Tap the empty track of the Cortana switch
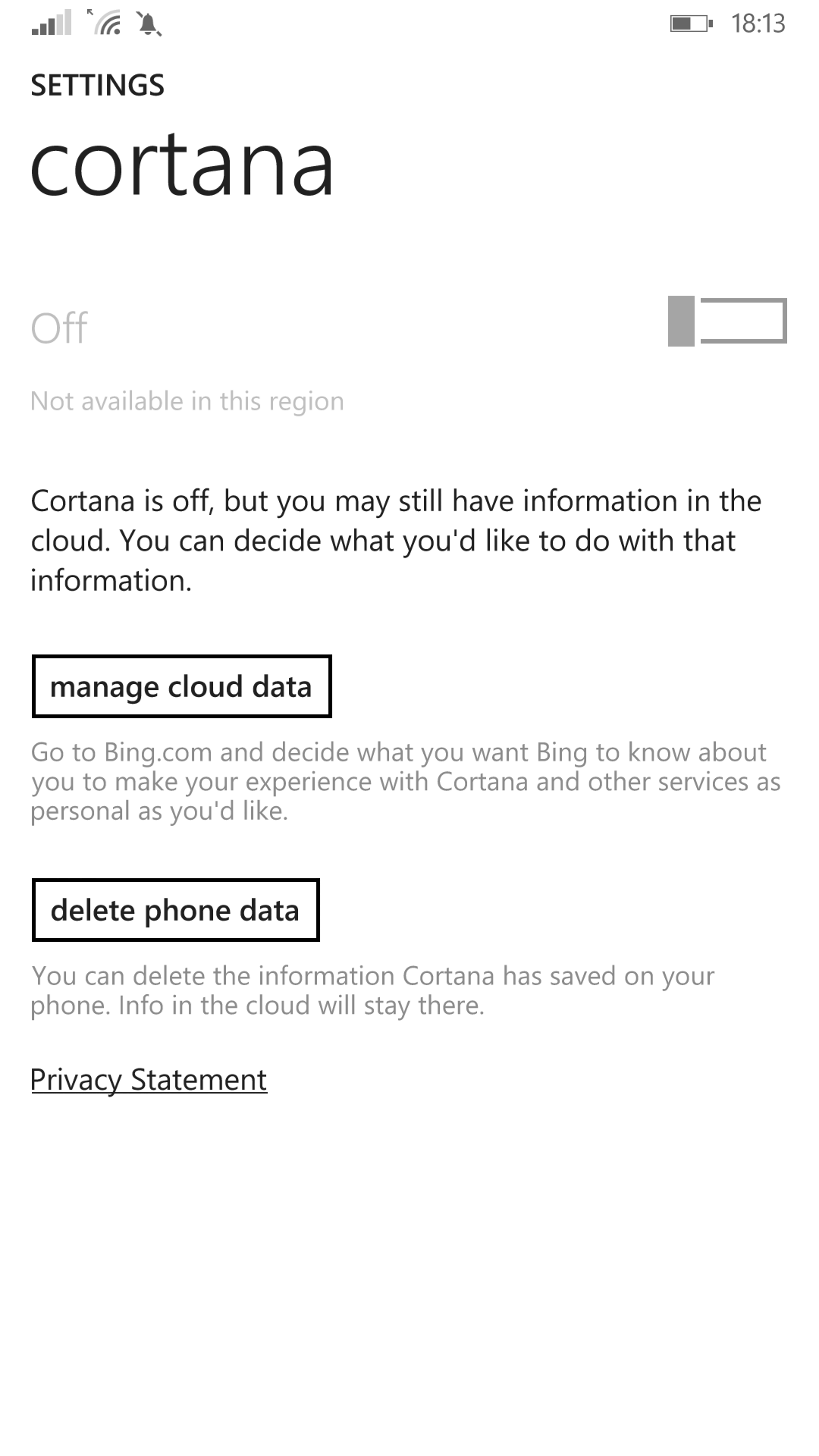 (x=743, y=321)
